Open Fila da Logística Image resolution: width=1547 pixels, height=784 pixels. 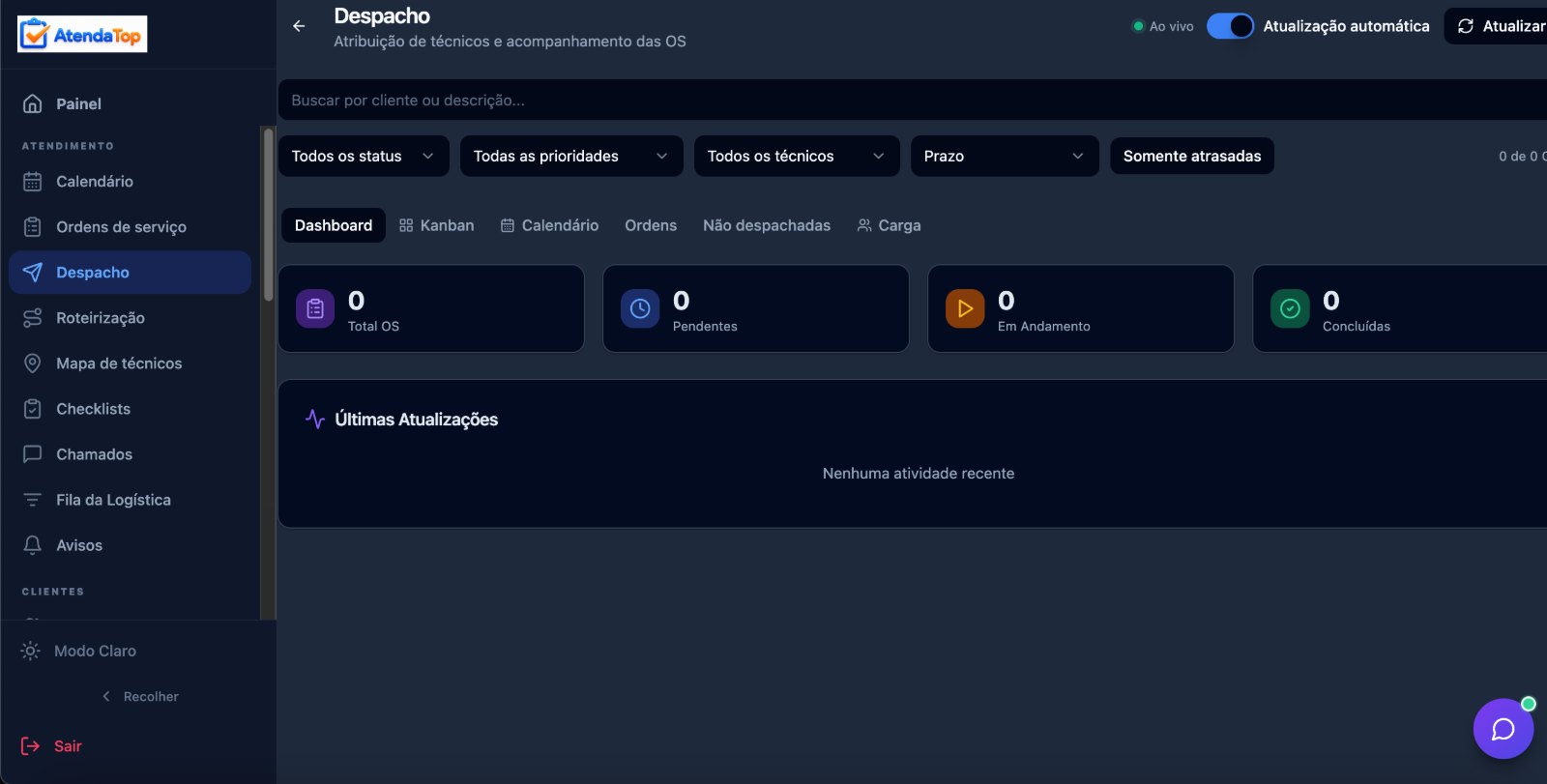[131, 499]
